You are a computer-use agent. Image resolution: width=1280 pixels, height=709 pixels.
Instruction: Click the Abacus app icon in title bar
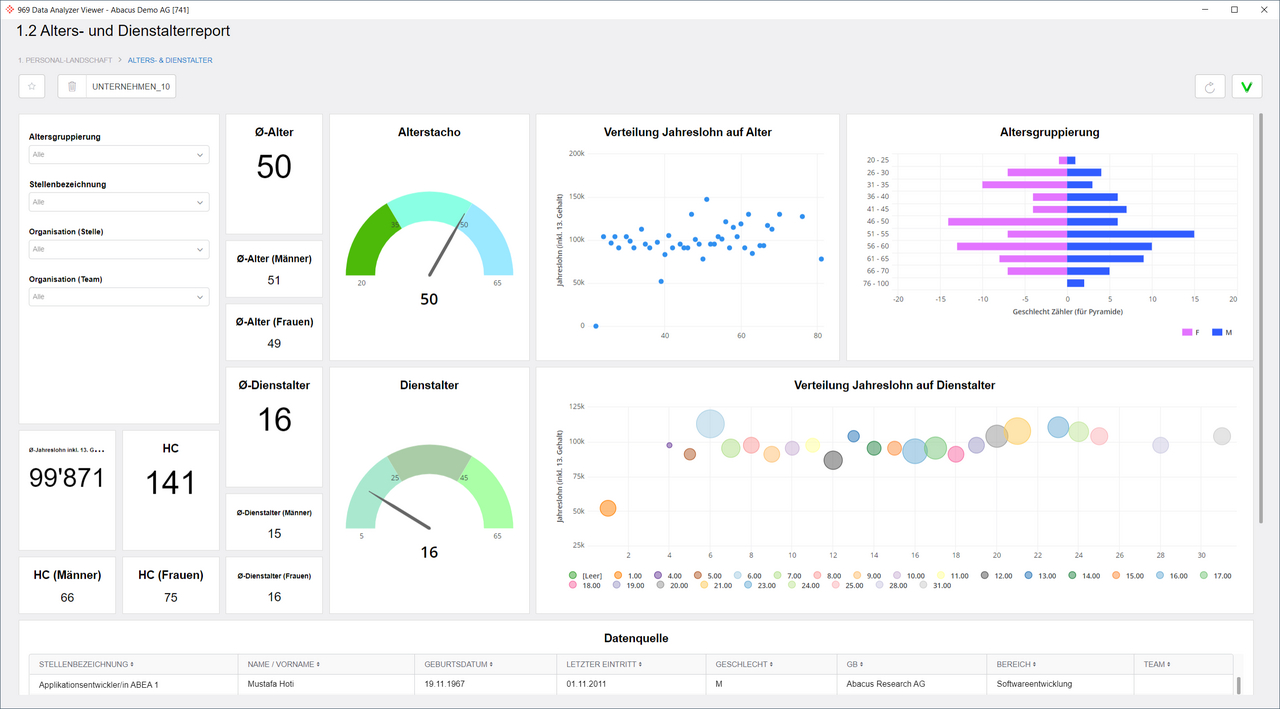10,9
